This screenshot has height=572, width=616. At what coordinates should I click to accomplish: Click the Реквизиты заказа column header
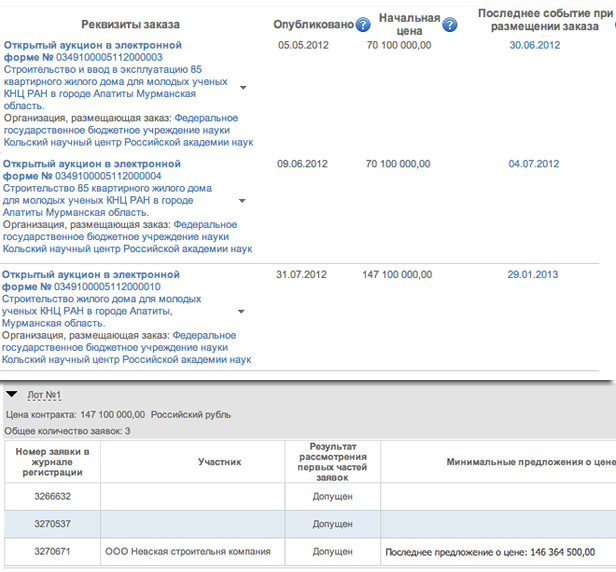click(x=130, y=24)
